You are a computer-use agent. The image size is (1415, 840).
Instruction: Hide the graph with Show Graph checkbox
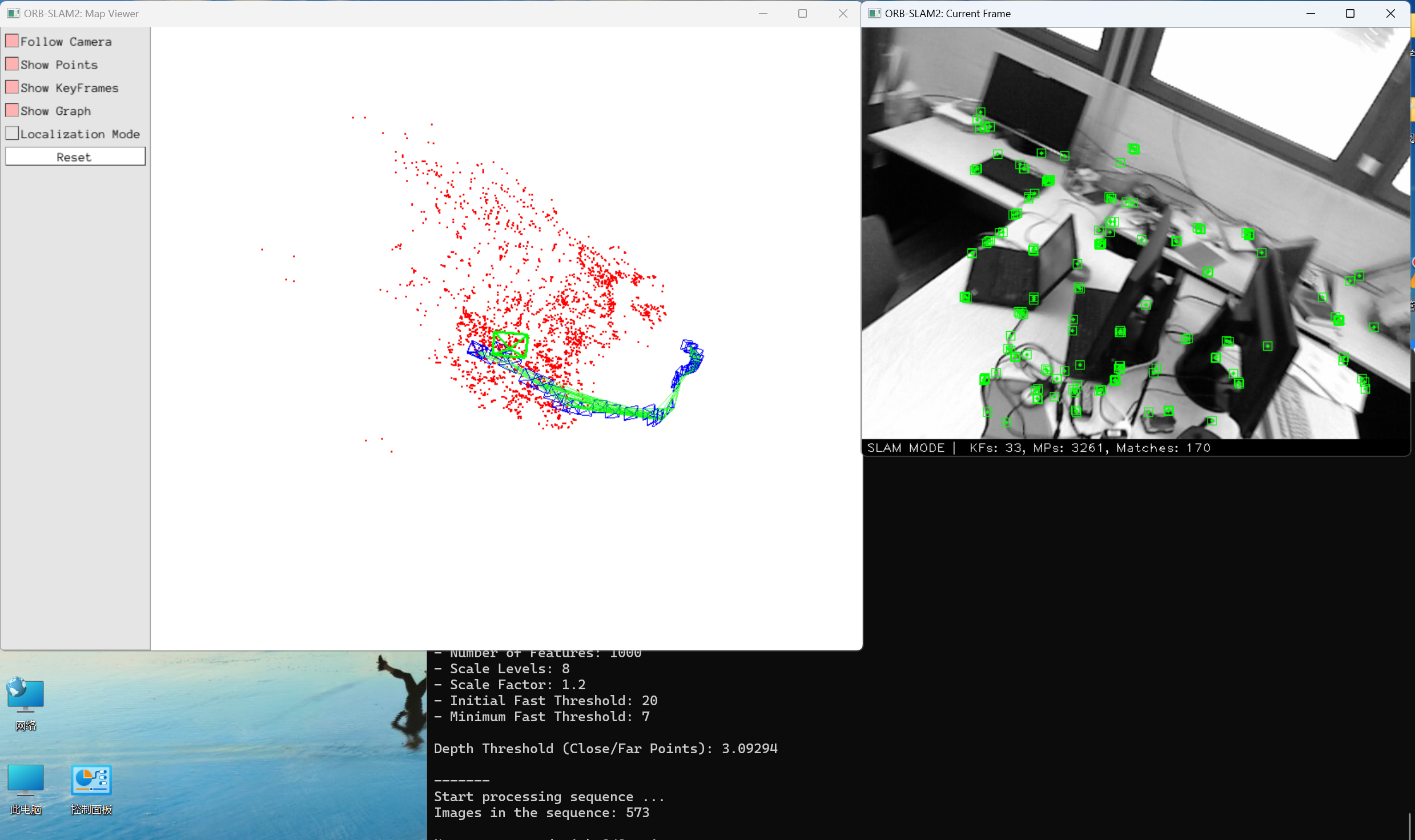tap(12, 110)
